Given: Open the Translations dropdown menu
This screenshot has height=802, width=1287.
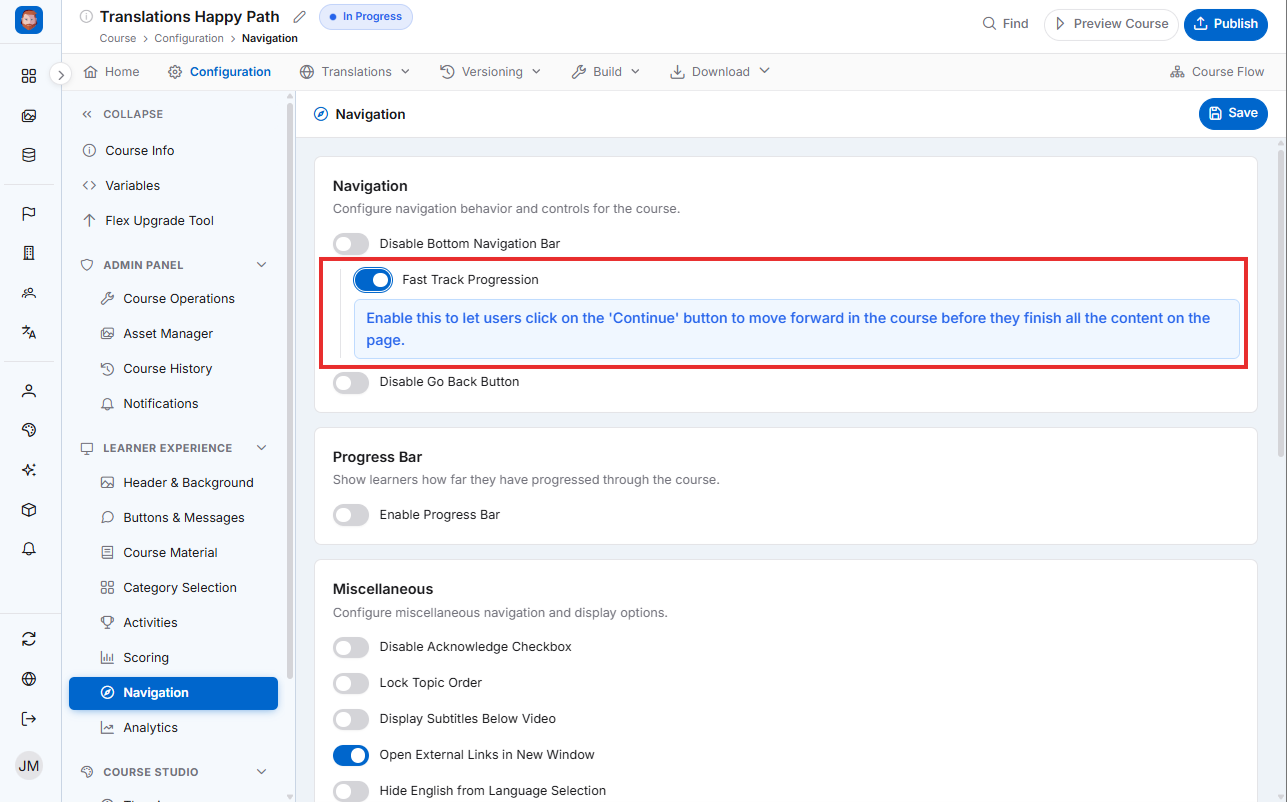Looking at the screenshot, I should (x=355, y=72).
